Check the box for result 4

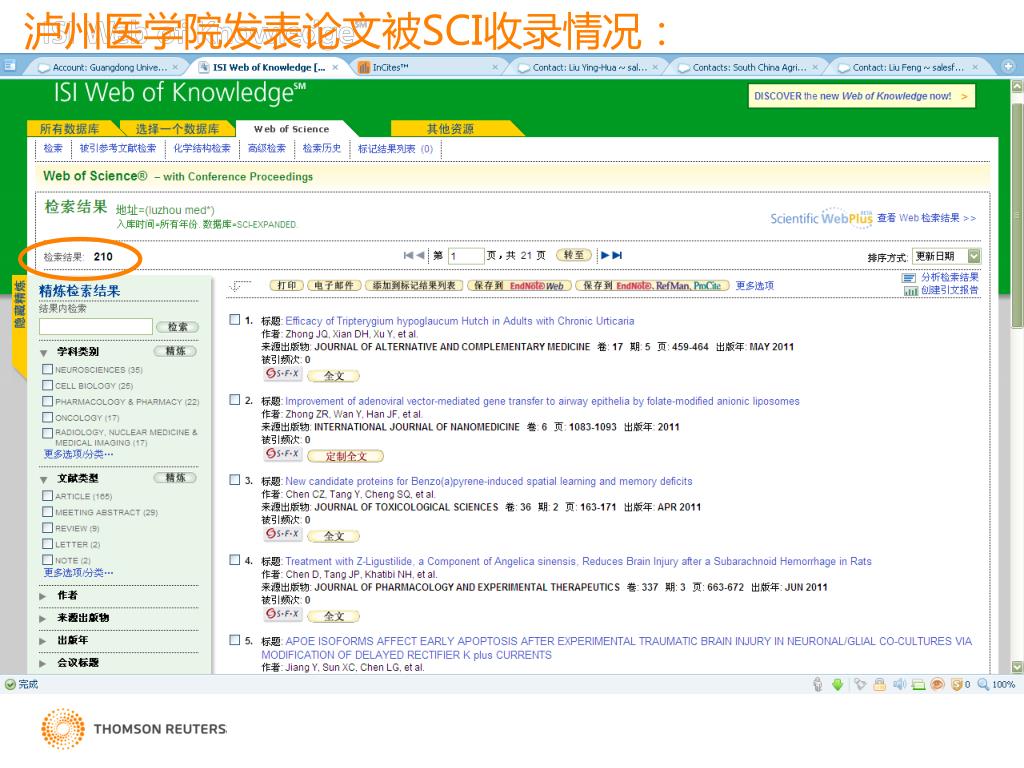[235, 560]
